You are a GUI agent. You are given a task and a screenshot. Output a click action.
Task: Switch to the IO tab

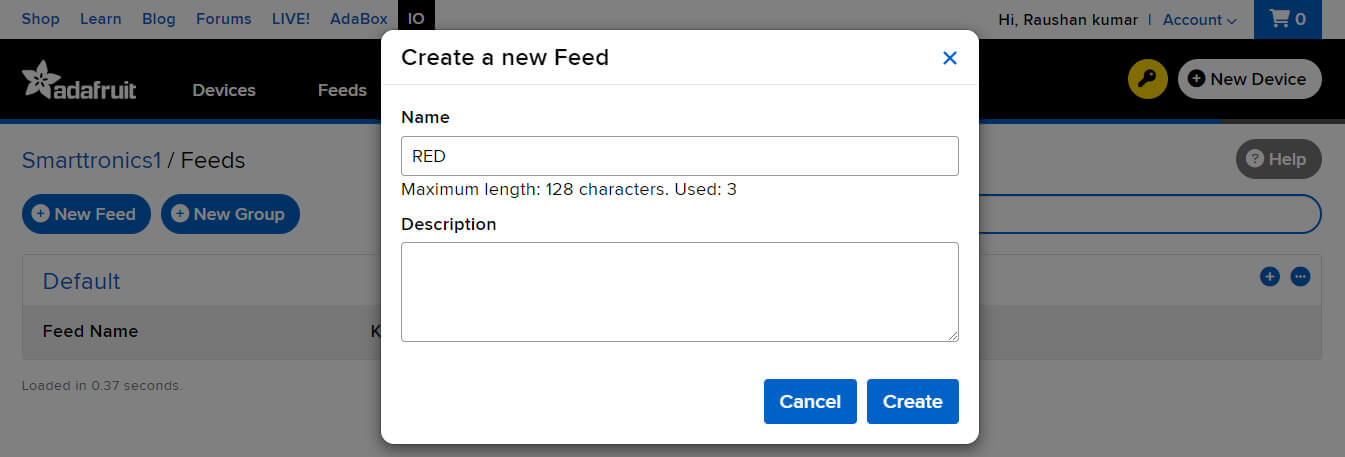click(x=416, y=19)
